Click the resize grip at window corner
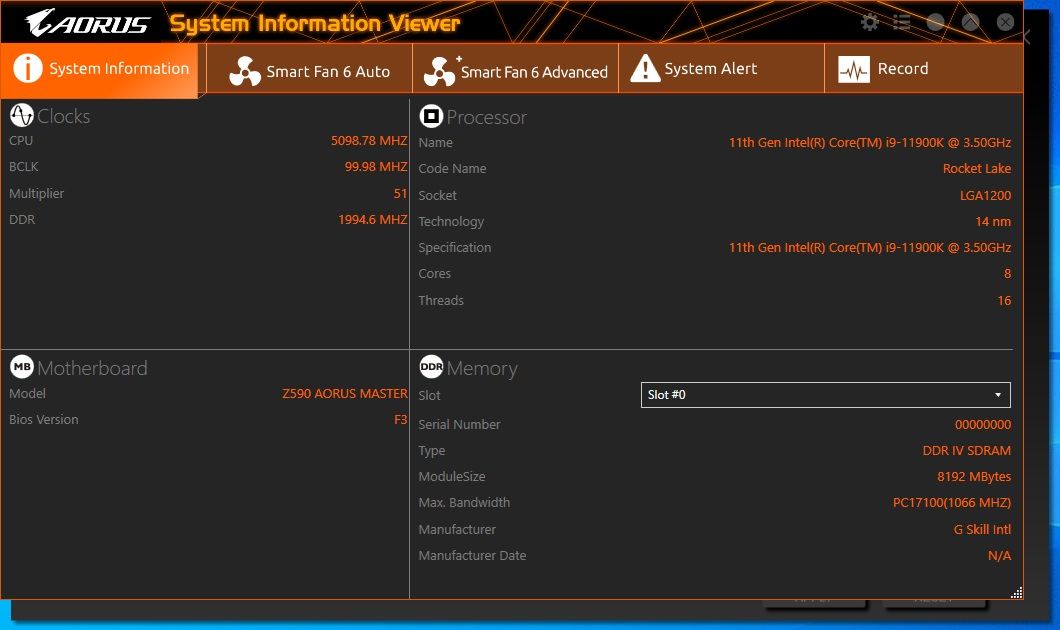The height and width of the screenshot is (630, 1060). point(1016,593)
